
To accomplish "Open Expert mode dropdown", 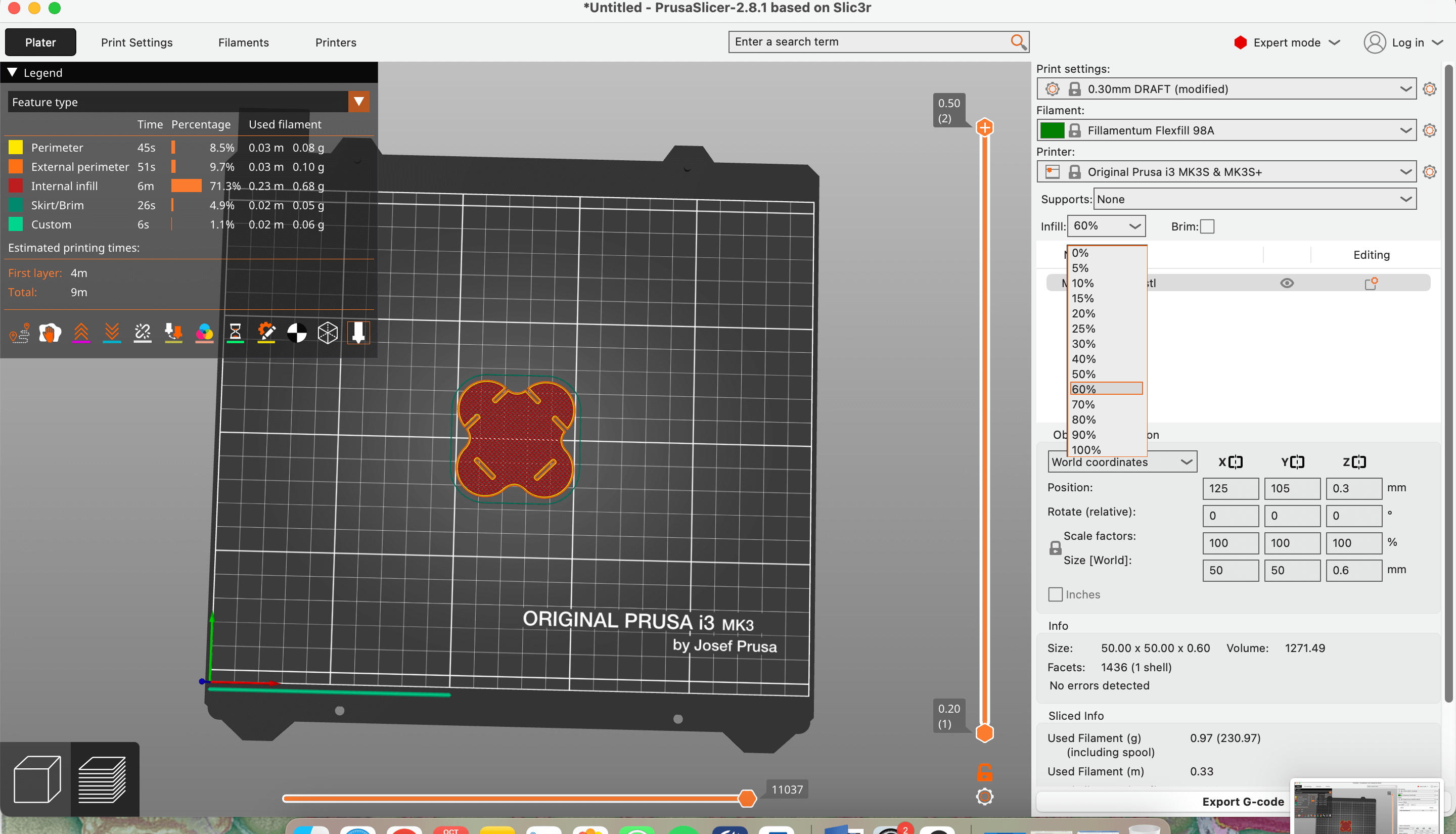I will coord(1287,42).
